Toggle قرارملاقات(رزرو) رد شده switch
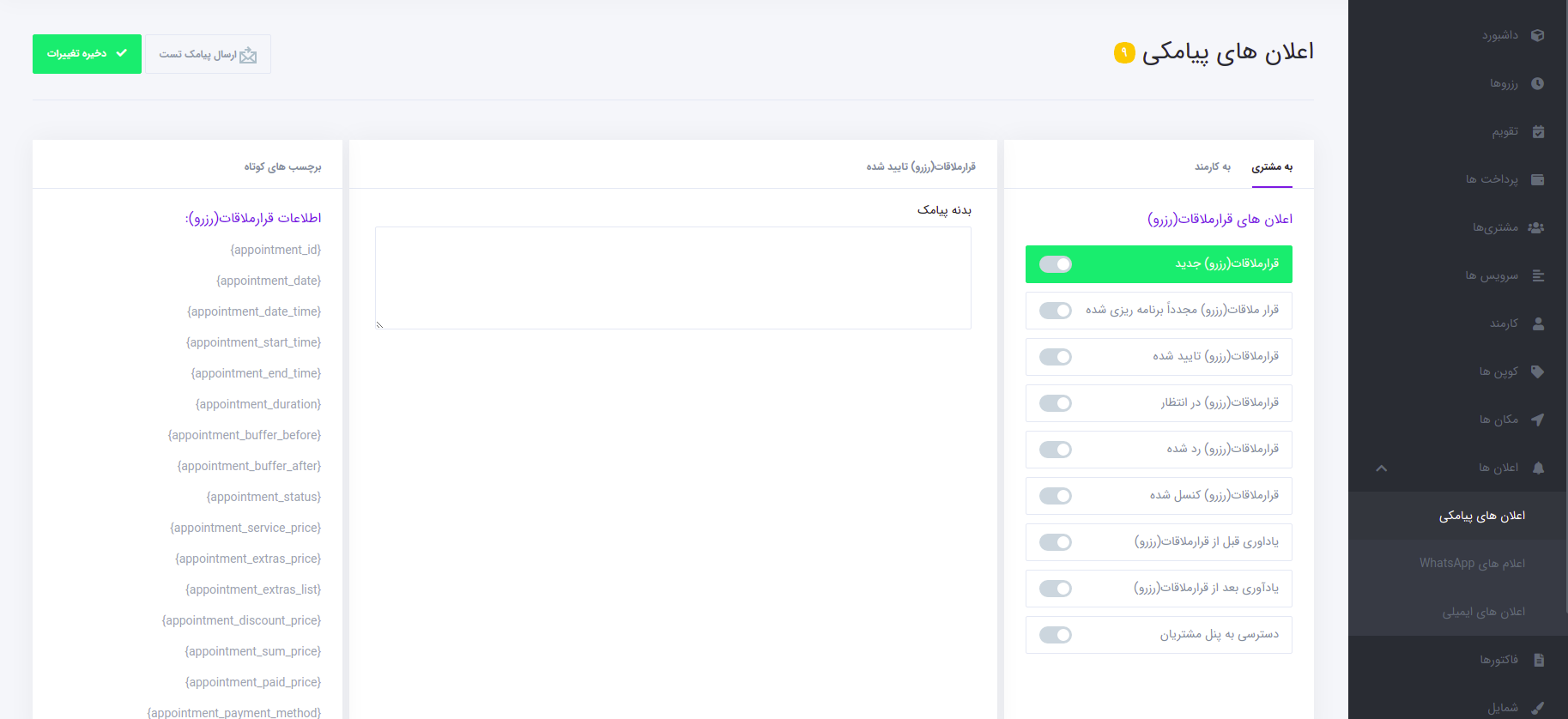The image size is (1568, 719). coord(1056,450)
